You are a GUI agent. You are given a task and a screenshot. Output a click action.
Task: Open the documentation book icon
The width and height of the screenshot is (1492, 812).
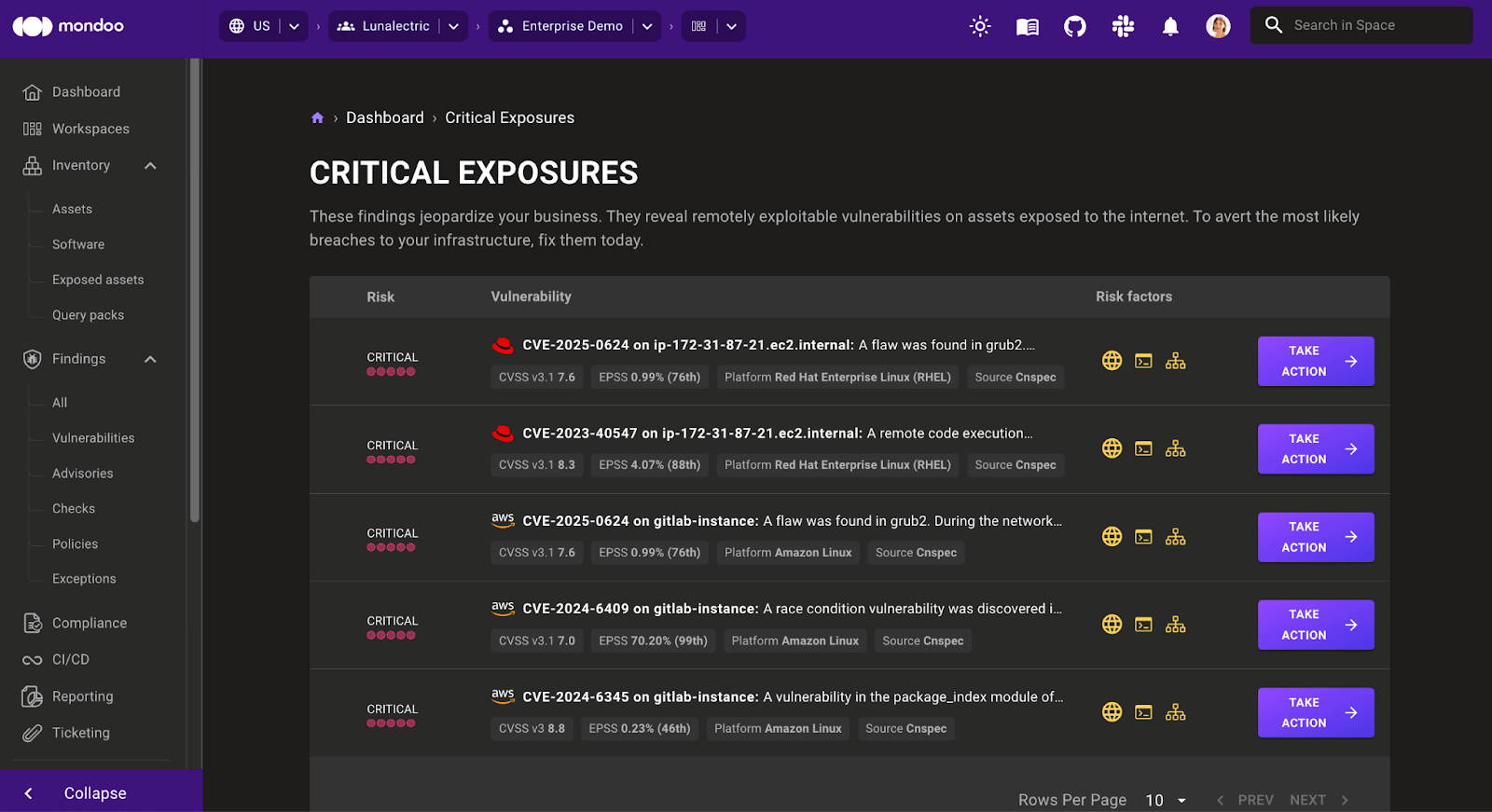click(x=1027, y=26)
